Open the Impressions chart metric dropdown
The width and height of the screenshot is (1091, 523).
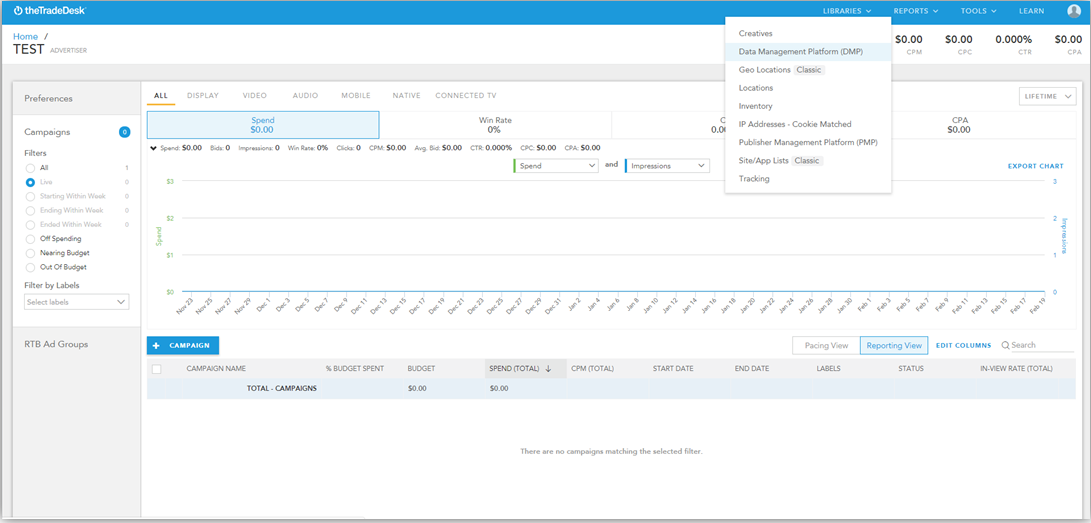coord(667,166)
